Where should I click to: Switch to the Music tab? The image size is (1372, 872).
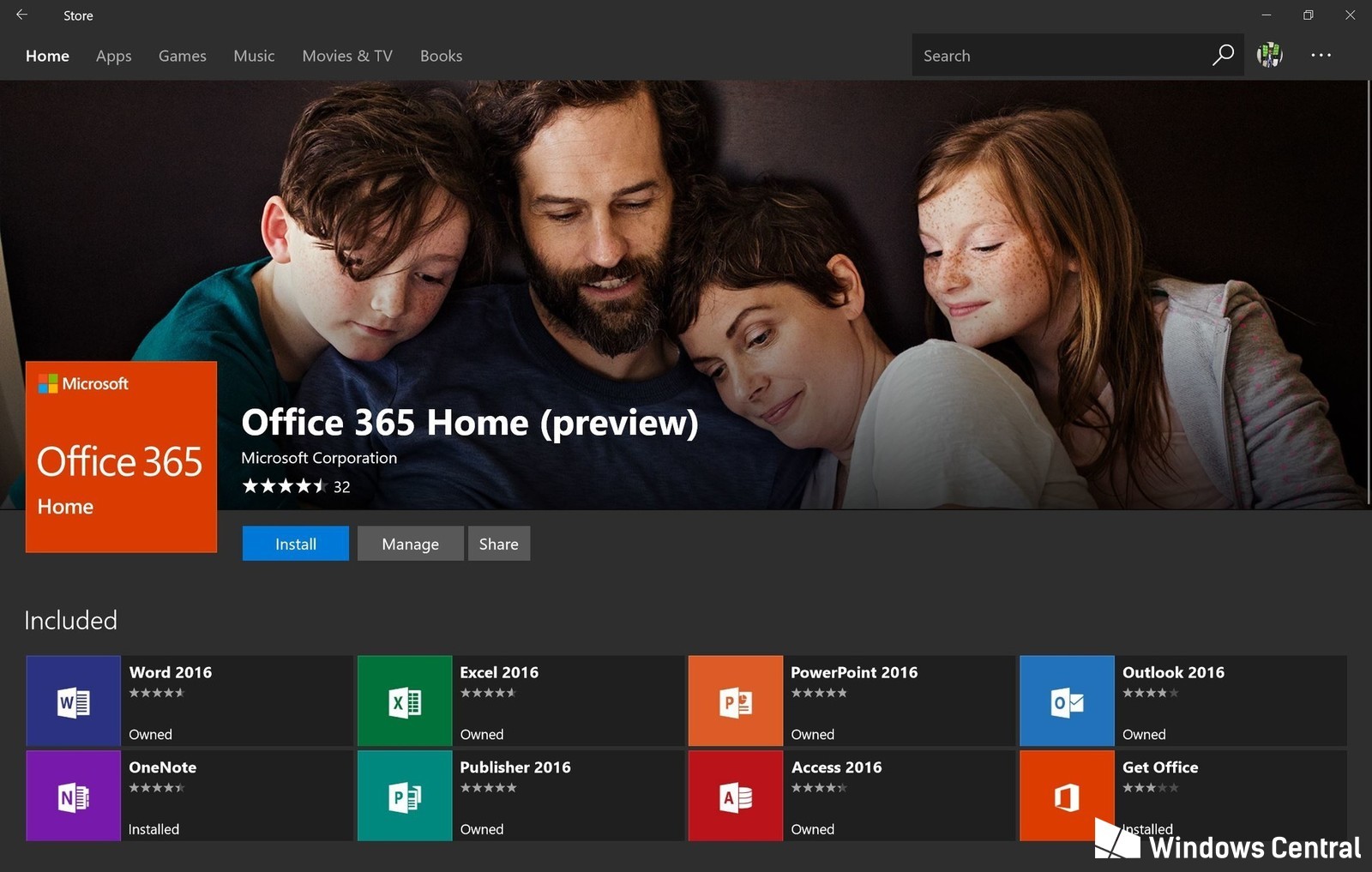click(254, 56)
